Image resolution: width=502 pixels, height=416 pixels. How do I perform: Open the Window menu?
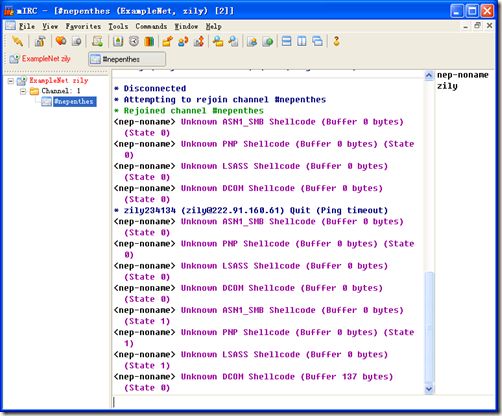pos(186,26)
